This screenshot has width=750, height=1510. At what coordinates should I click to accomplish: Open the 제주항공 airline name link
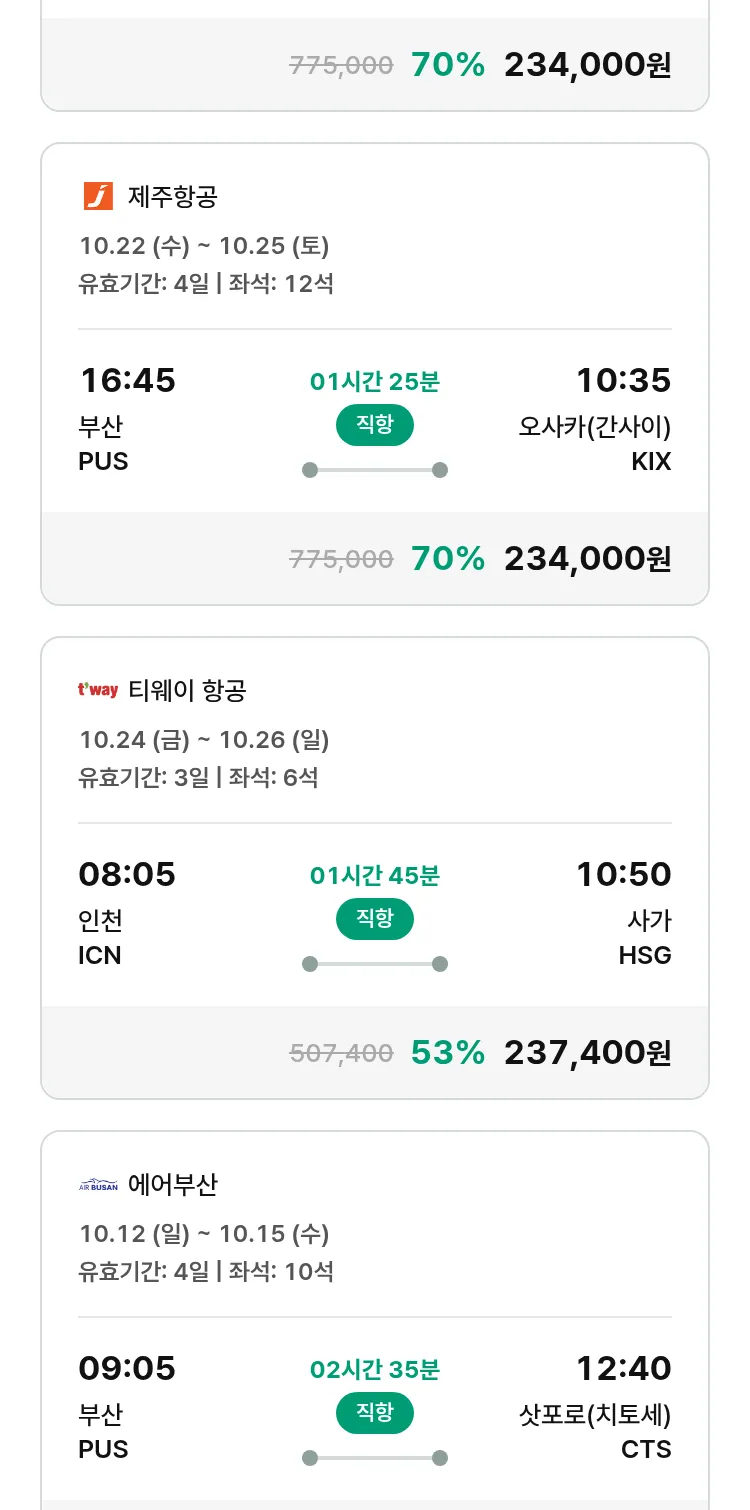pos(172,196)
